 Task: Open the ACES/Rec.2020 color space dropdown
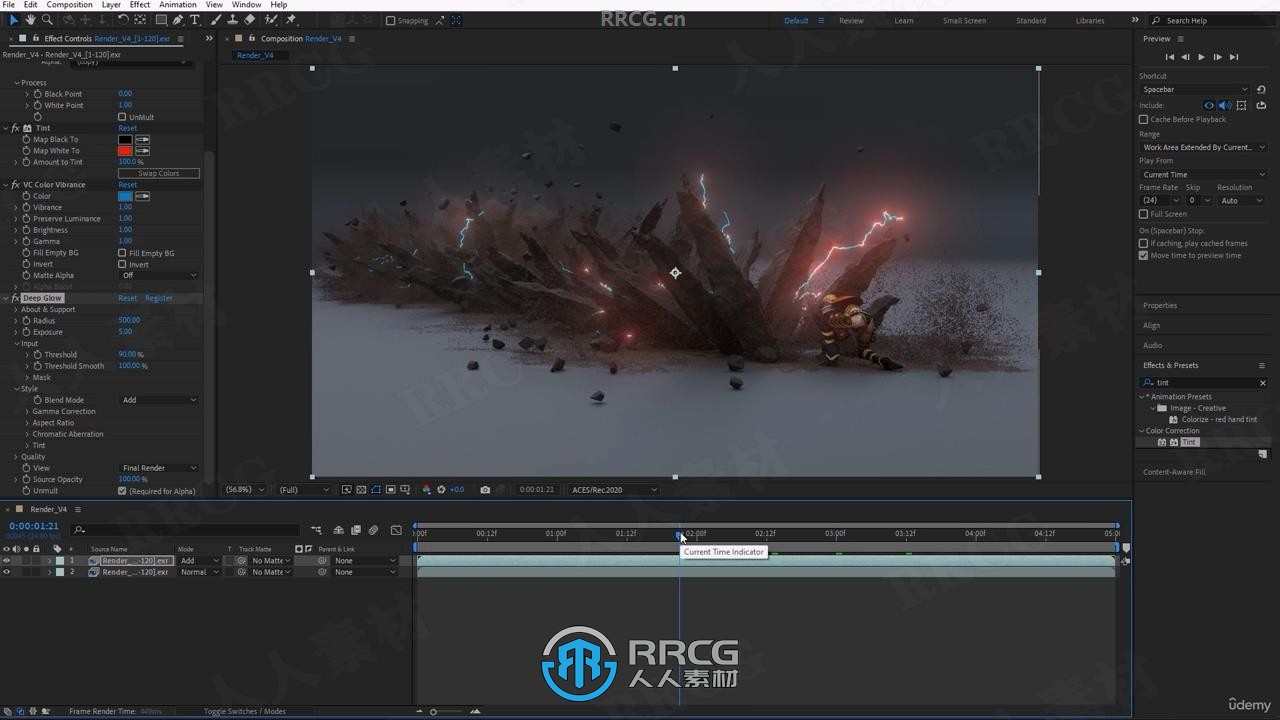614,490
